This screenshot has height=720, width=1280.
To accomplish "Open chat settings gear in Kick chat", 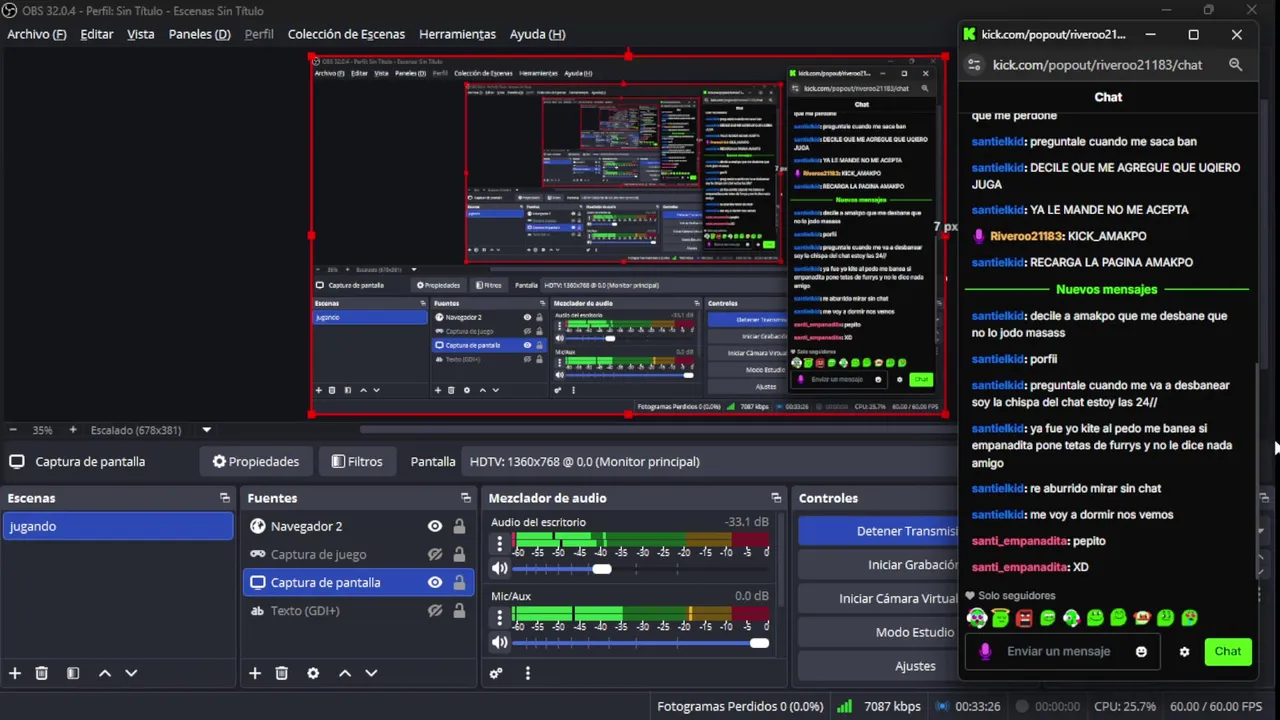I will pyautogui.click(x=1184, y=652).
